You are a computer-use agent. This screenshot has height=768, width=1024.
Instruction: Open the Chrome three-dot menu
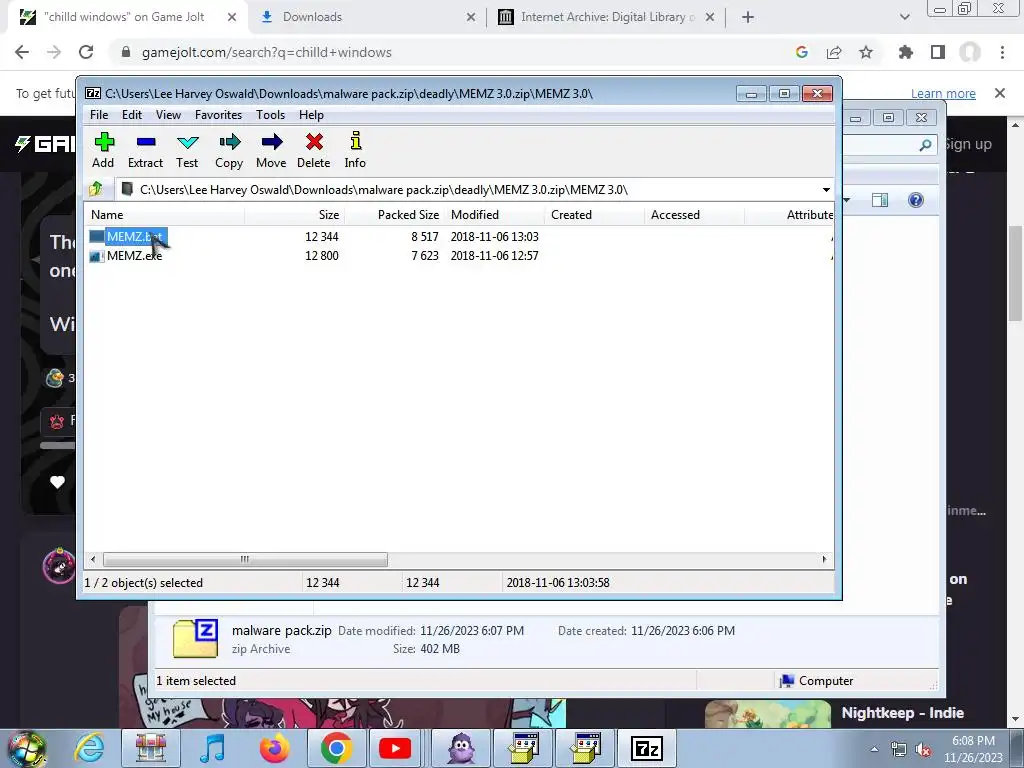(x=1002, y=52)
